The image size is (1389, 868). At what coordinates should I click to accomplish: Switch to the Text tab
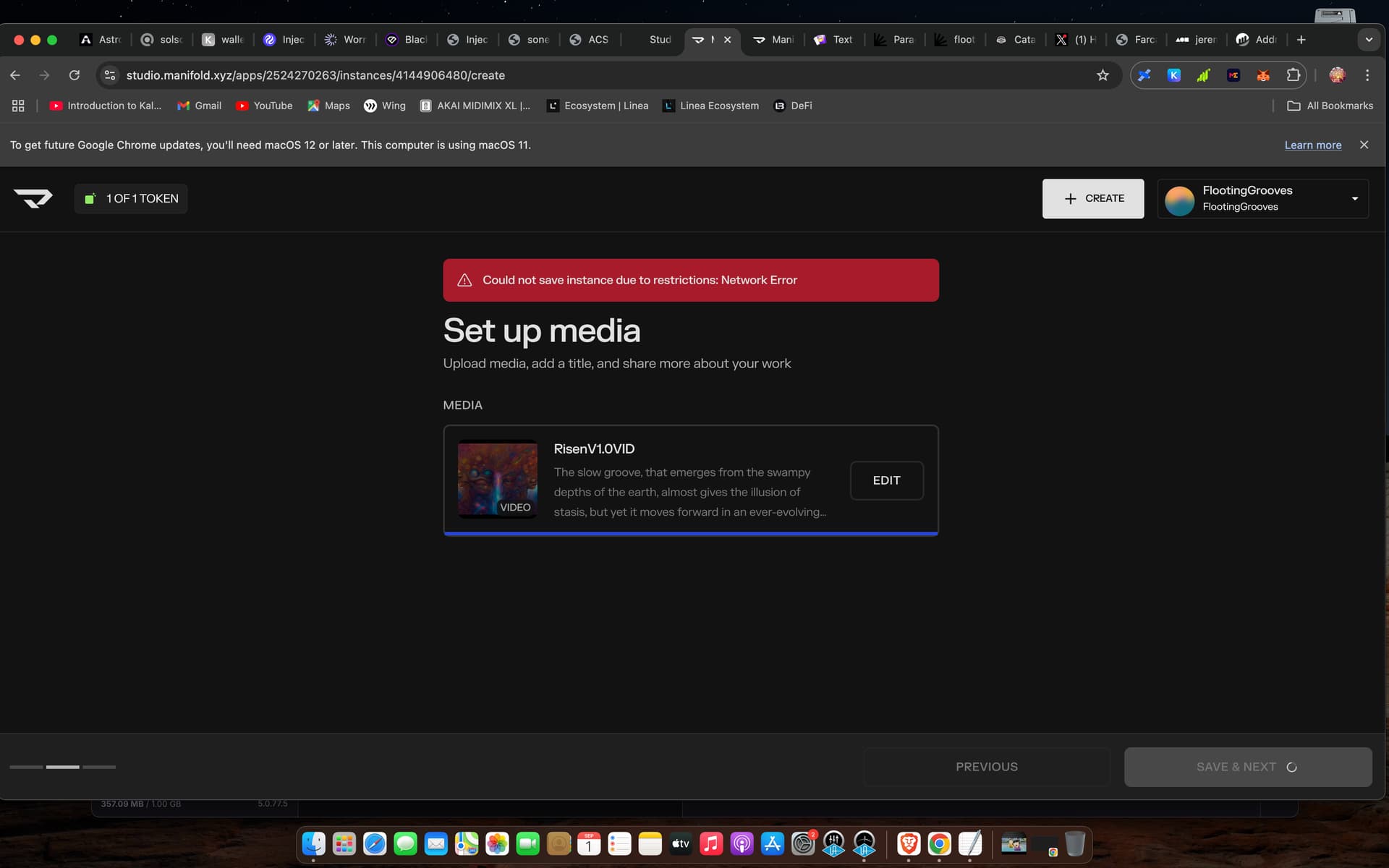tap(833, 40)
